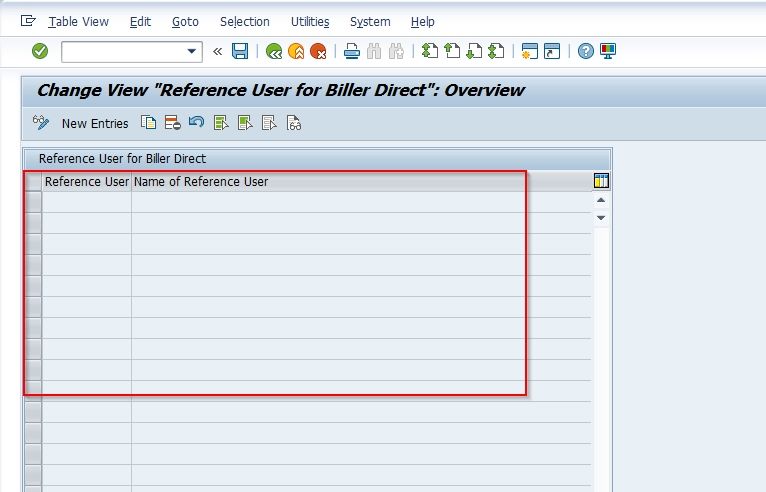The width and height of the screenshot is (766, 492).
Task: Click the Select Block icon
Action: pyautogui.click(x=245, y=122)
